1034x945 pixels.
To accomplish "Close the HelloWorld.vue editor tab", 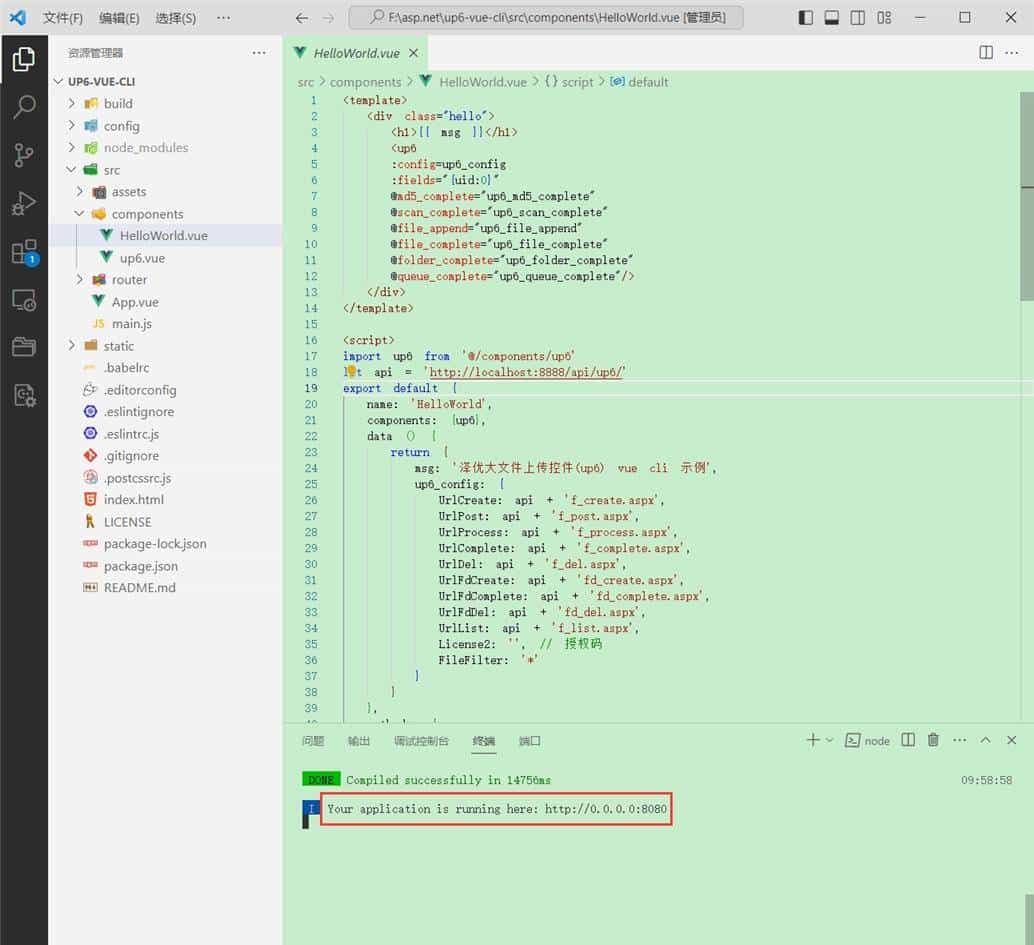I will (413, 53).
